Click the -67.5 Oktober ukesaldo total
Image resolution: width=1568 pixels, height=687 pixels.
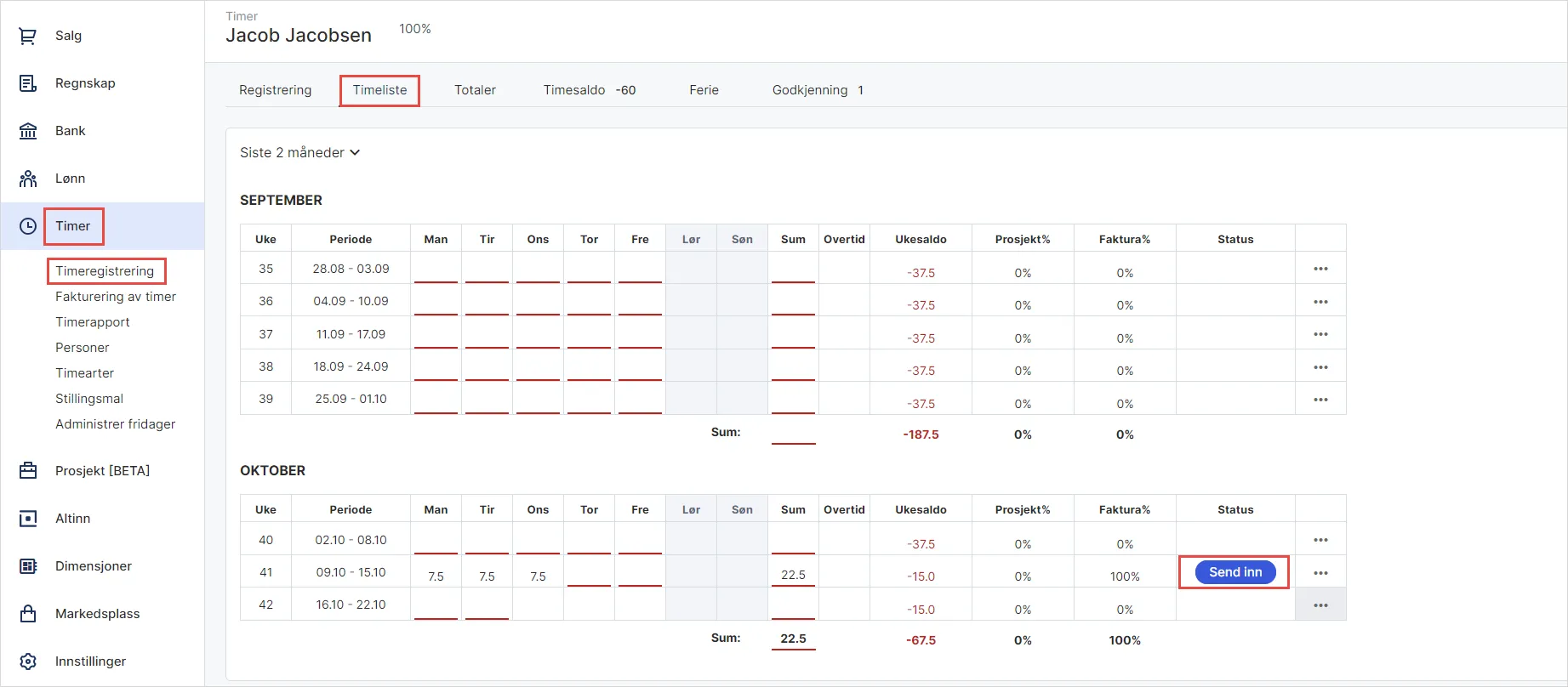(921, 640)
